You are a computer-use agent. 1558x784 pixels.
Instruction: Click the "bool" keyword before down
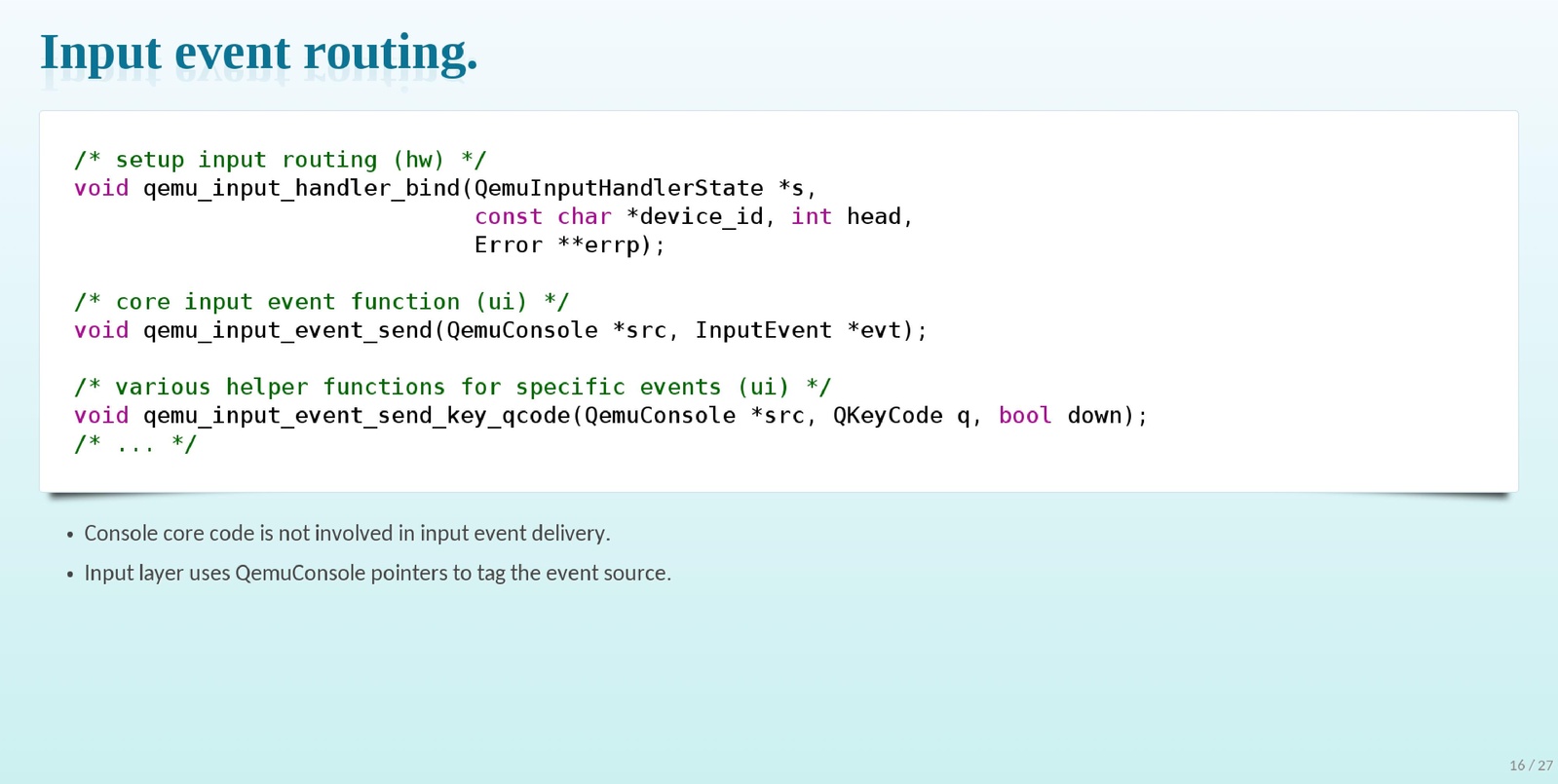click(x=1025, y=416)
